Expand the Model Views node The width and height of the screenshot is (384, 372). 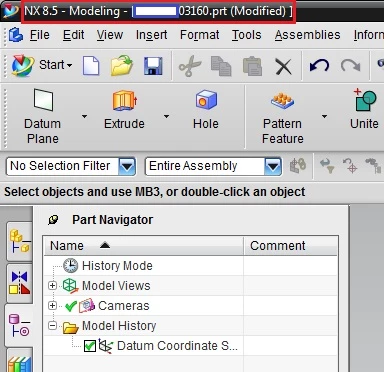point(52,286)
